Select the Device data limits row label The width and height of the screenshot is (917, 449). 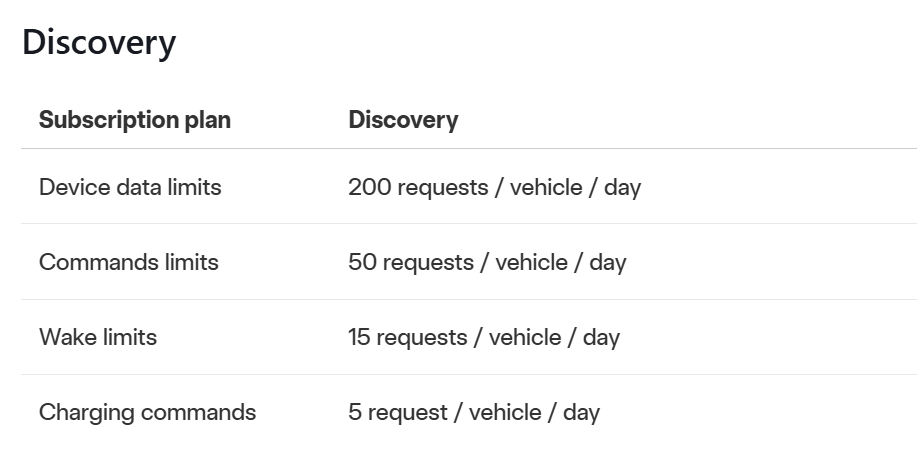click(130, 187)
